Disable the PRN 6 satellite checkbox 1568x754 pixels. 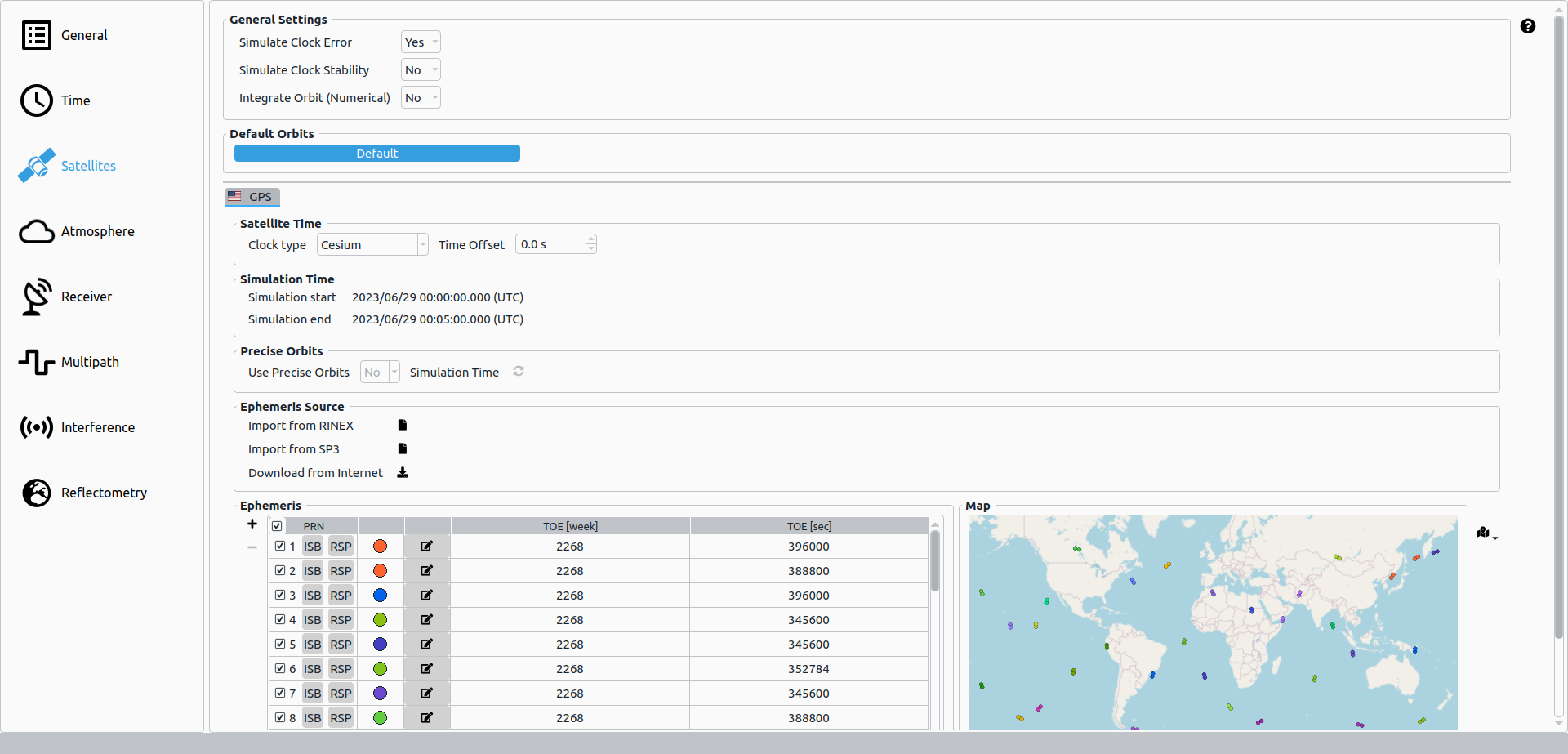tap(280, 668)
